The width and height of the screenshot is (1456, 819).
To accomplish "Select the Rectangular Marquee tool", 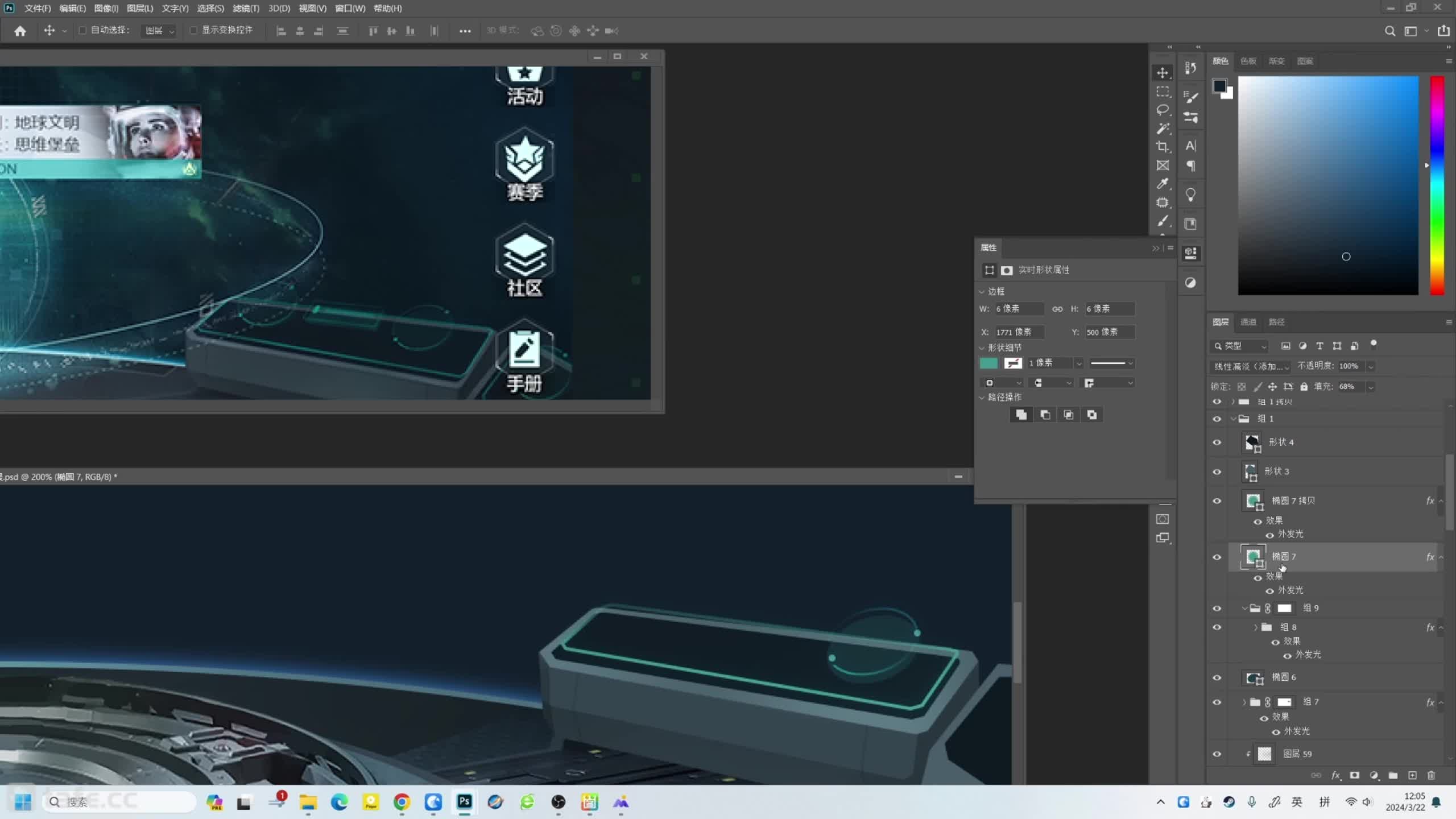I will coord(1163,91).
